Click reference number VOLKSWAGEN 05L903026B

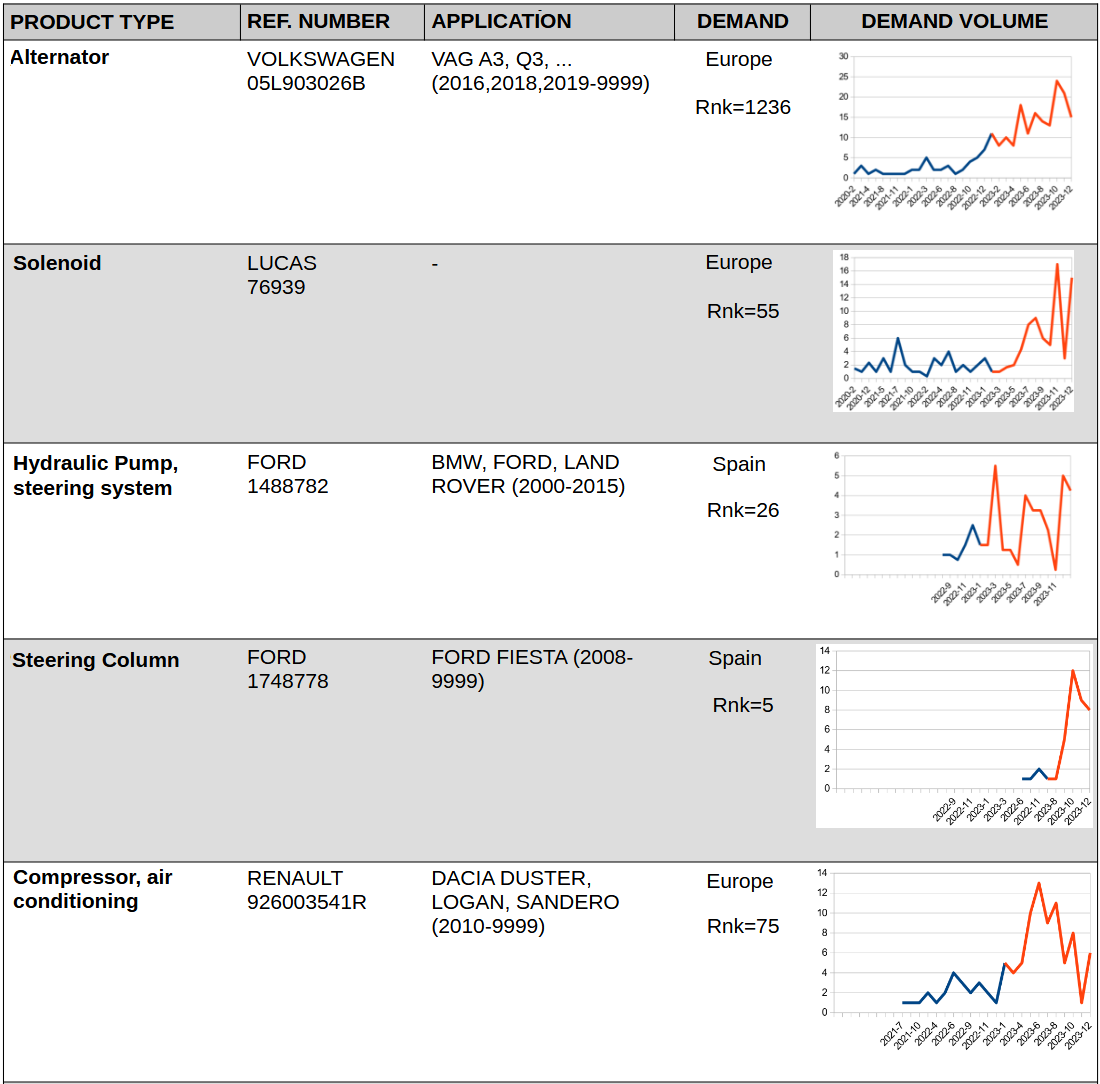click(x=321, y=71)
